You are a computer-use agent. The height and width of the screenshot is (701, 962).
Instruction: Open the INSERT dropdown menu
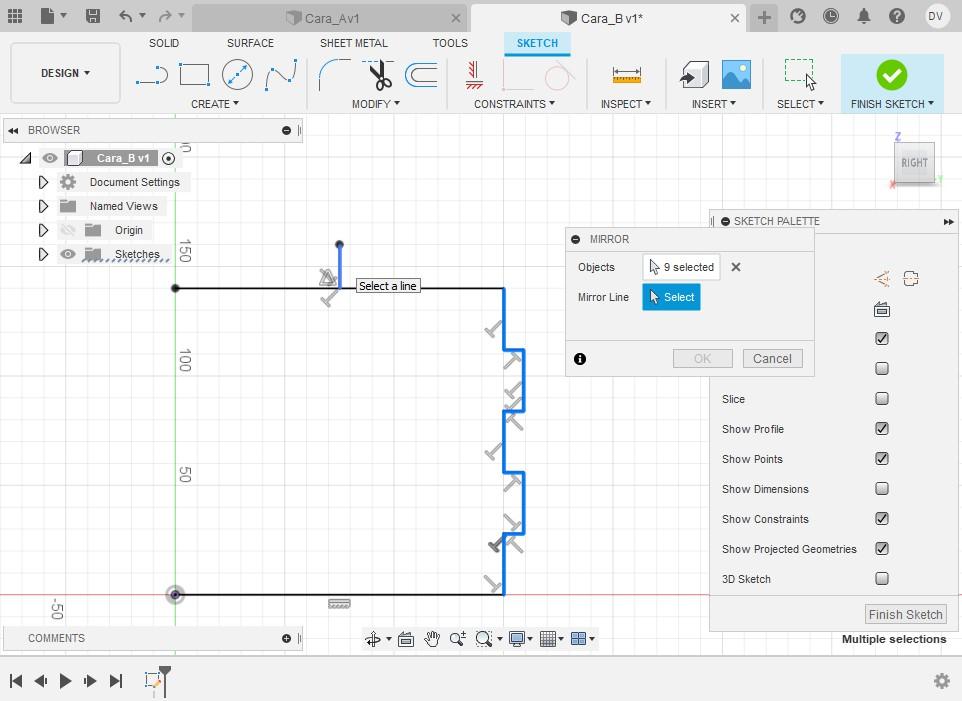pyautogui.click(x=714, y=104)
